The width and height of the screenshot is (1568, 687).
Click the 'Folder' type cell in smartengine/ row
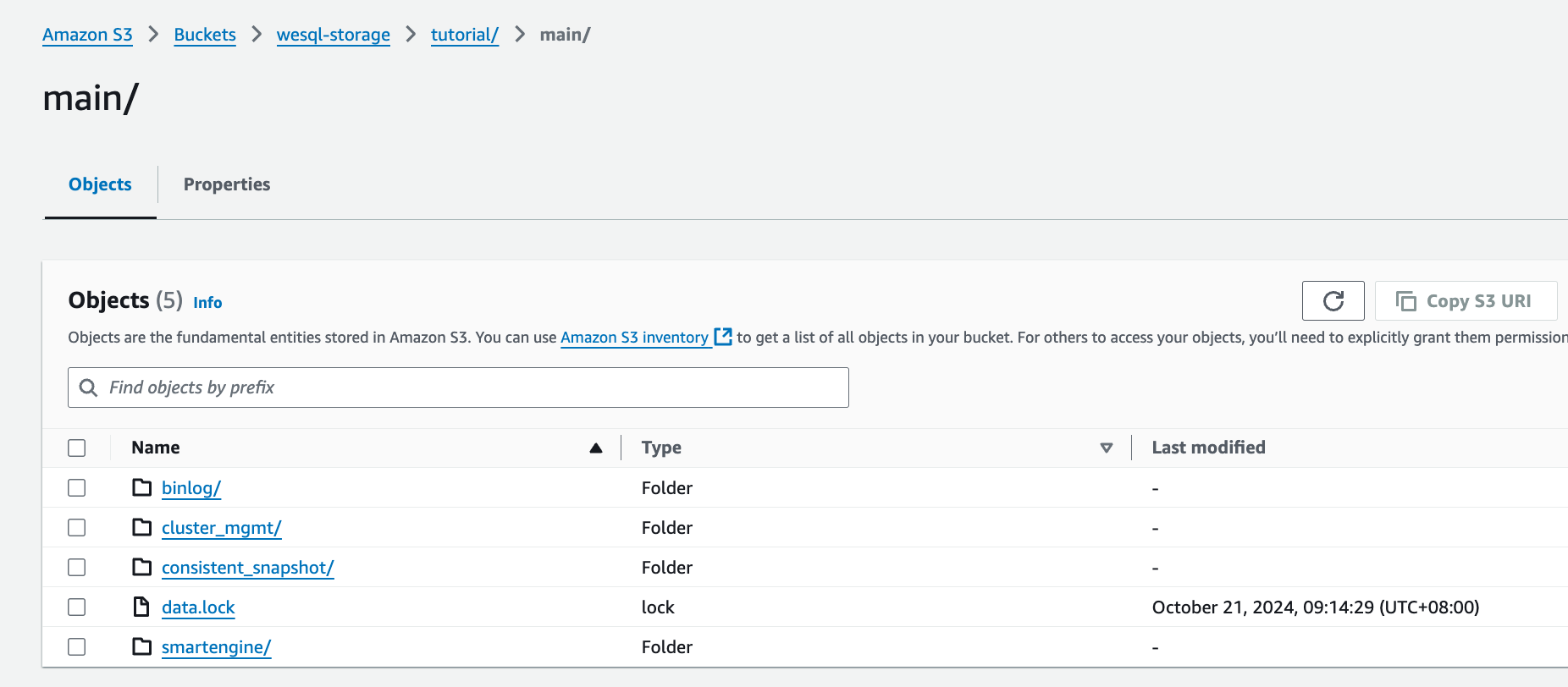click(x=667, y=647)
